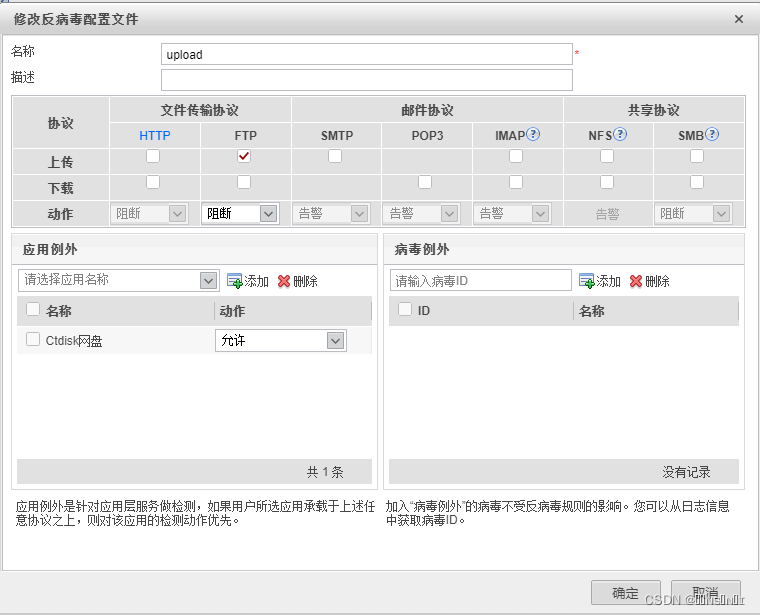Click the red delete icon in 病毒例外 panel
The image size is (760, 615).
coord(635,281)
